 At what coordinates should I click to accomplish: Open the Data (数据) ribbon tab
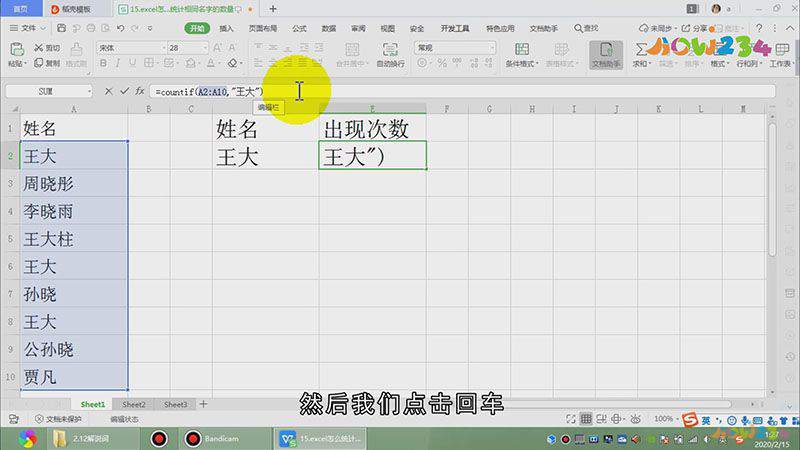[329, 28]
